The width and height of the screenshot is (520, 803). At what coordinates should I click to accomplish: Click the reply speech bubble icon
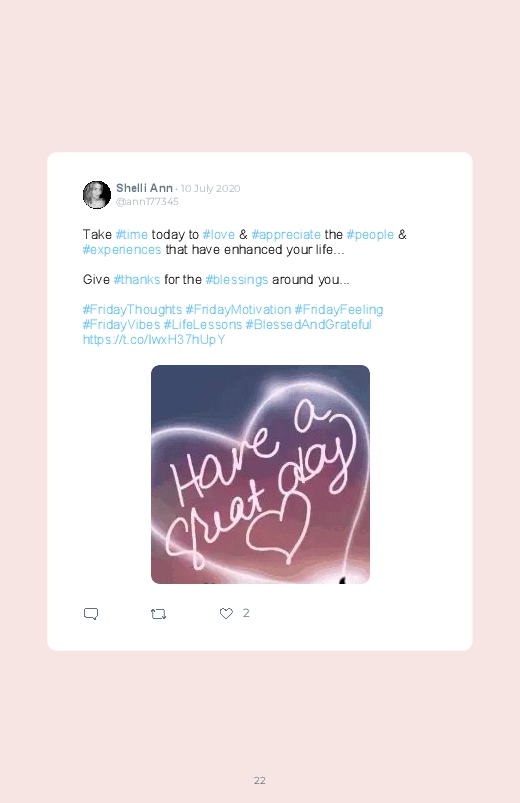tap(91, 614)
